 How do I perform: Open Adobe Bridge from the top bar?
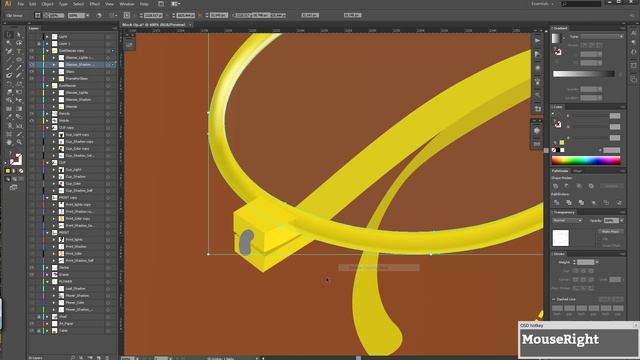(161, 4)
